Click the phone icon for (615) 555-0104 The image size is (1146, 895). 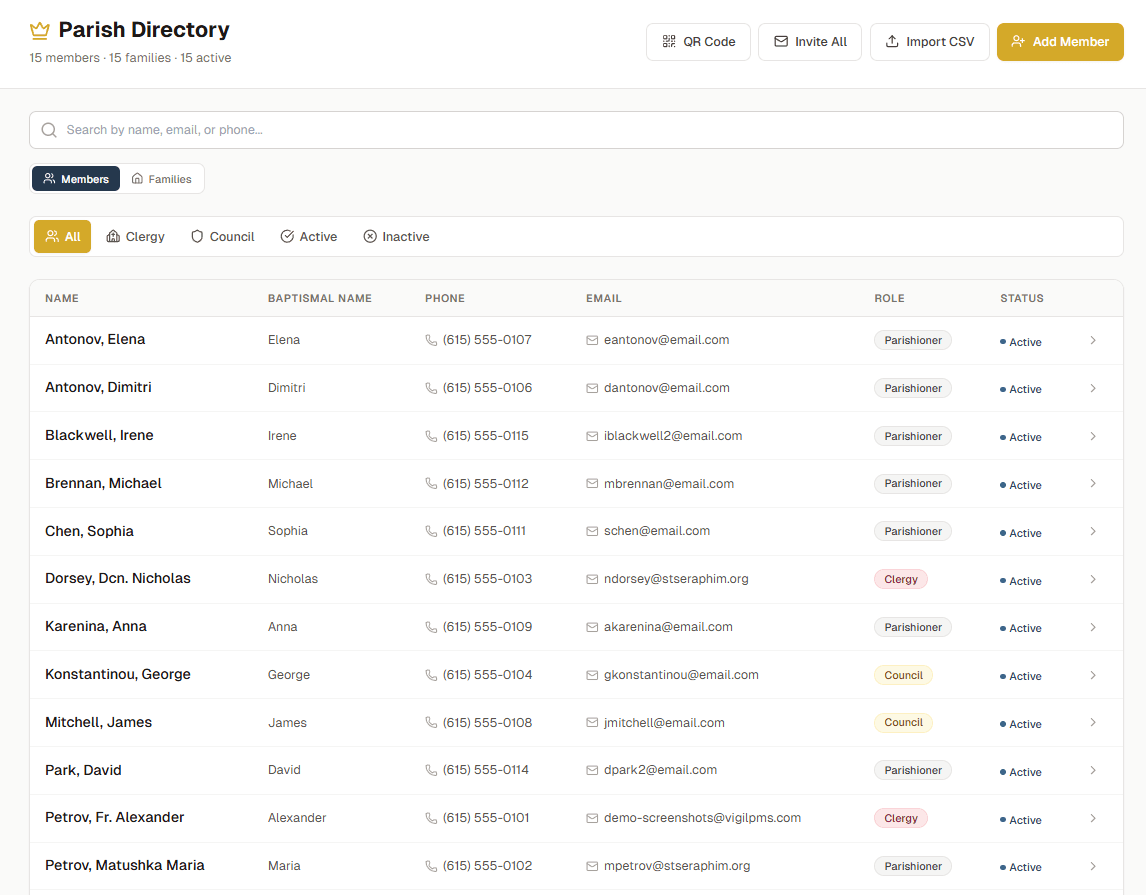pos(431,675)
